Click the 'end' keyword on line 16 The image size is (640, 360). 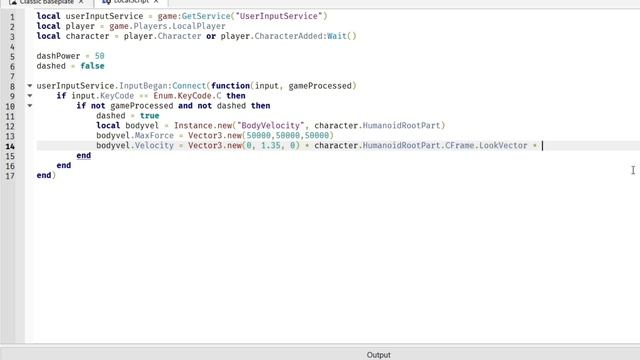64,165
